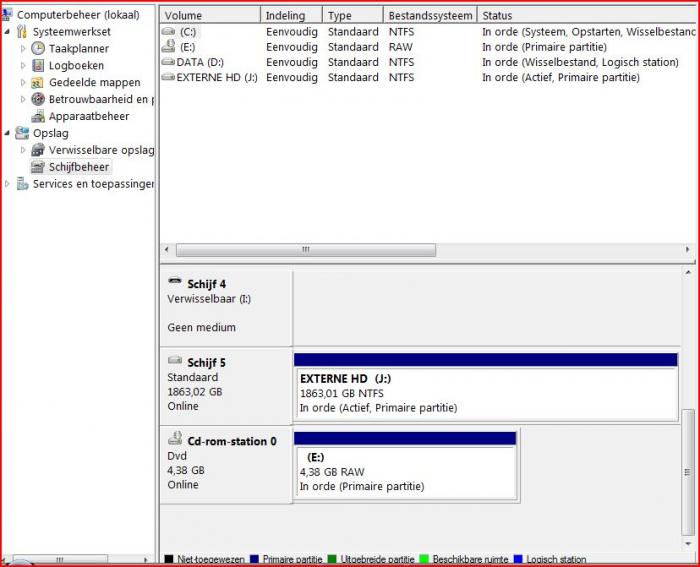The image size is (700, 567).
Task: Click the Primaire partitie legend swatch
Action: [254, 559]
